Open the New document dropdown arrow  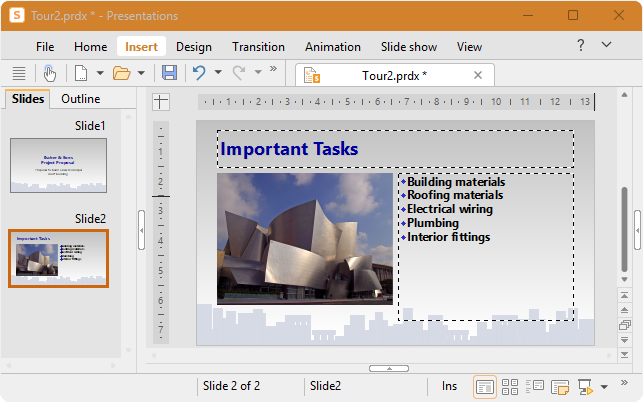point(100,73)
